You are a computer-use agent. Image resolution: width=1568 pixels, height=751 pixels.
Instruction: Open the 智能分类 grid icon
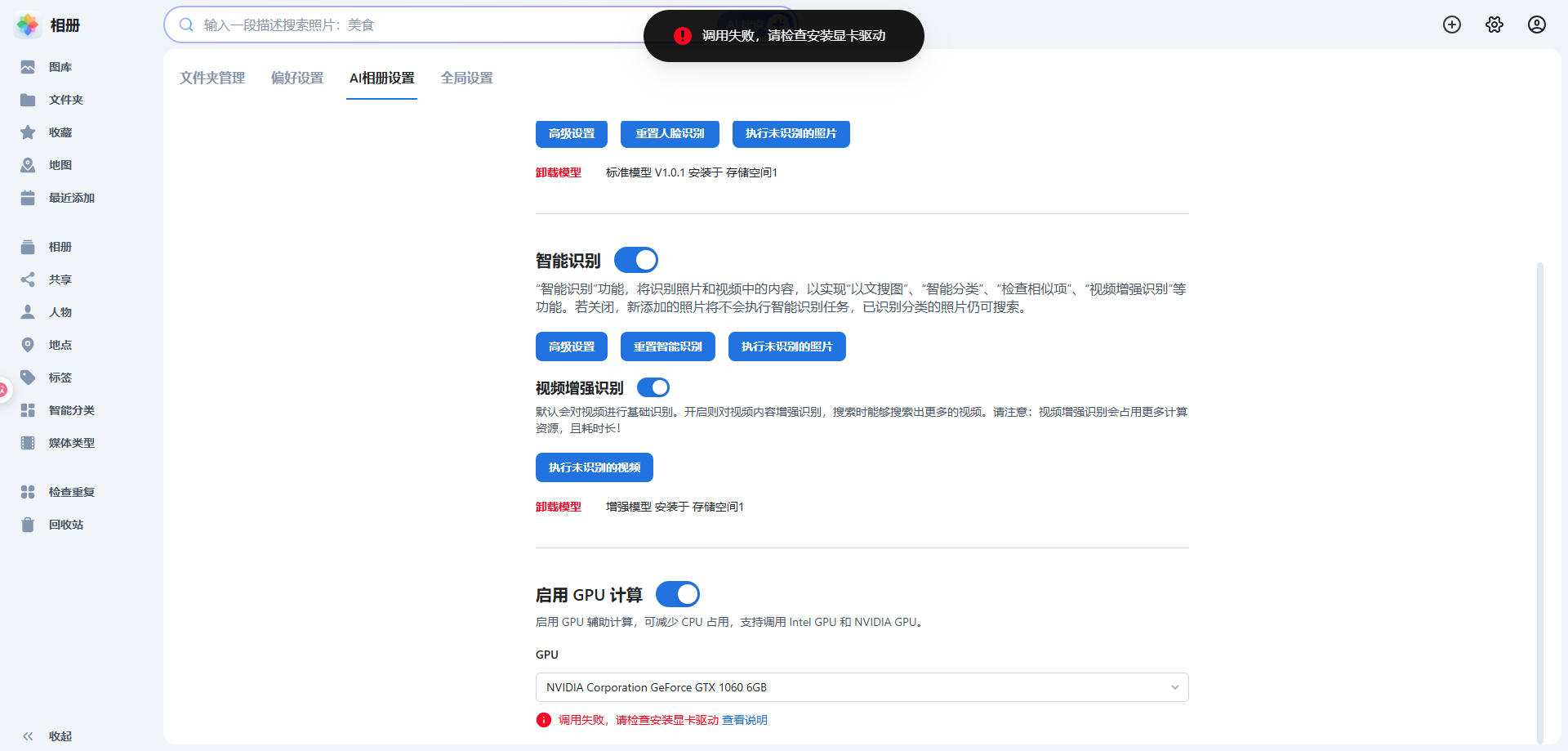(x=28, y=410)
